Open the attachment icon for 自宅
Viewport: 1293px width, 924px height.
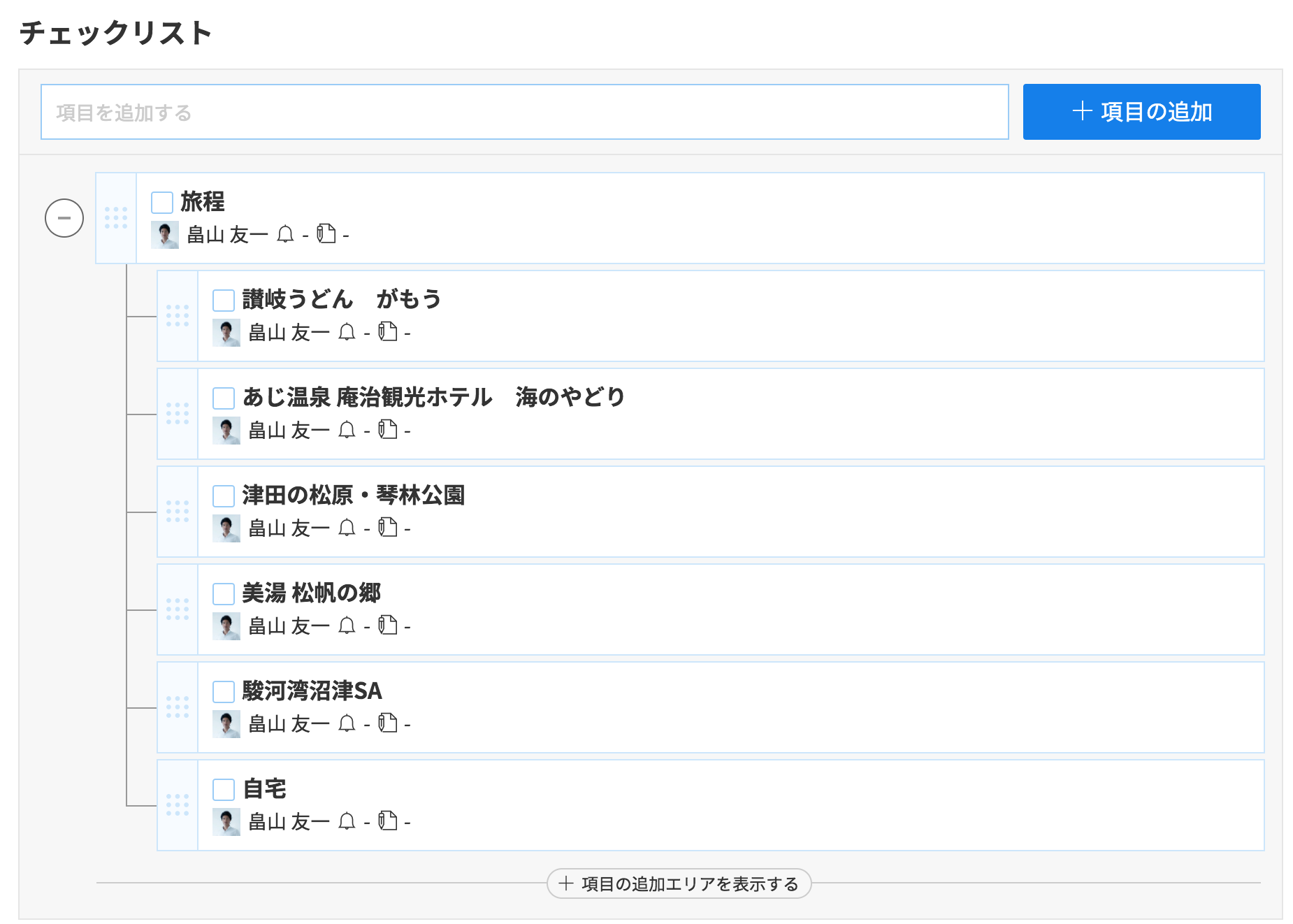point(388,821)
